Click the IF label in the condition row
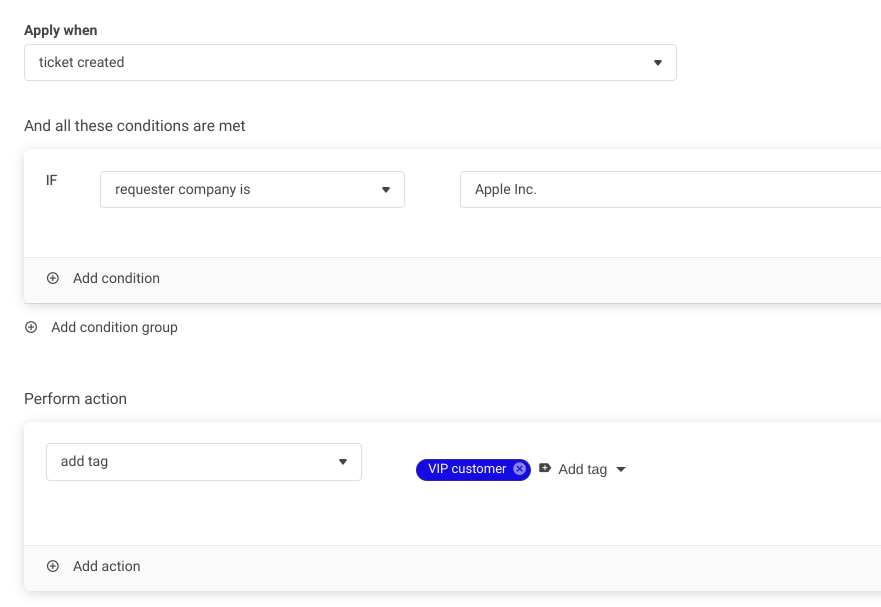The height and width of the screenshot is (607, 881). tap(52, 180)
